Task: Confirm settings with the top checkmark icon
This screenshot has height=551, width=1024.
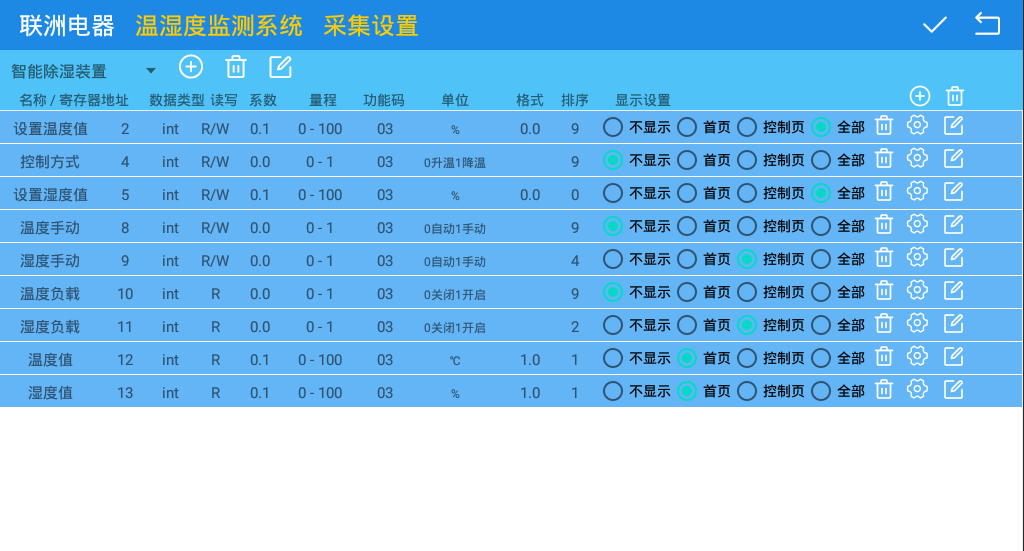Action: coord(934,25)
